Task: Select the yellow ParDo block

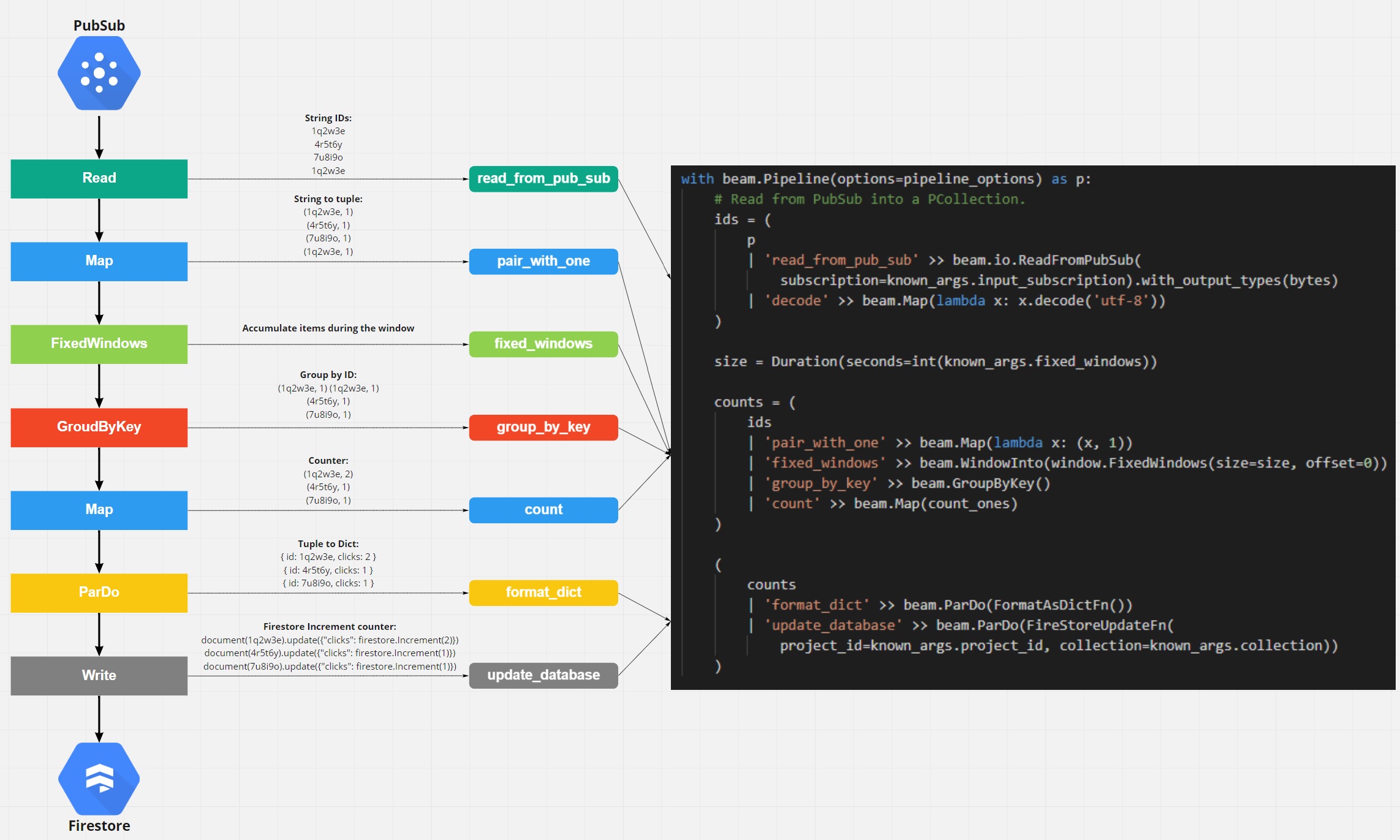Action: coord(99,592)
